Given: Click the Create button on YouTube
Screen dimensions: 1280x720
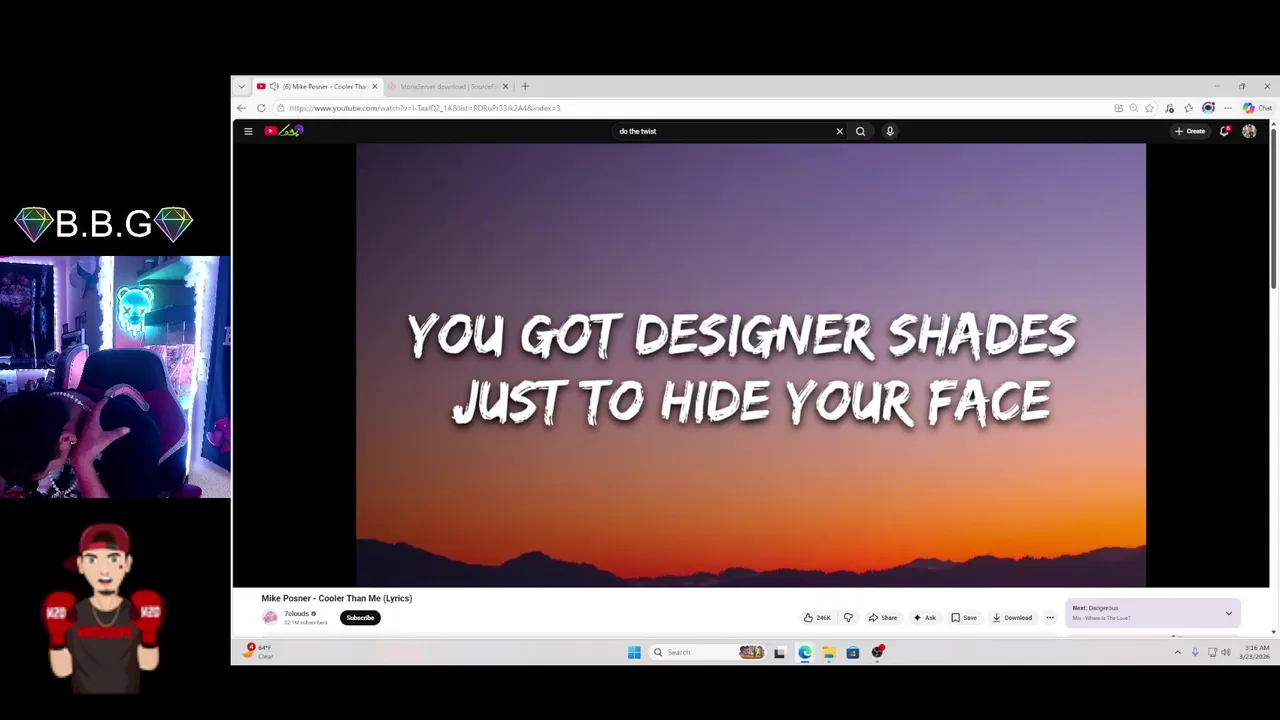Looking at the screenshot, I should 1190,131.
